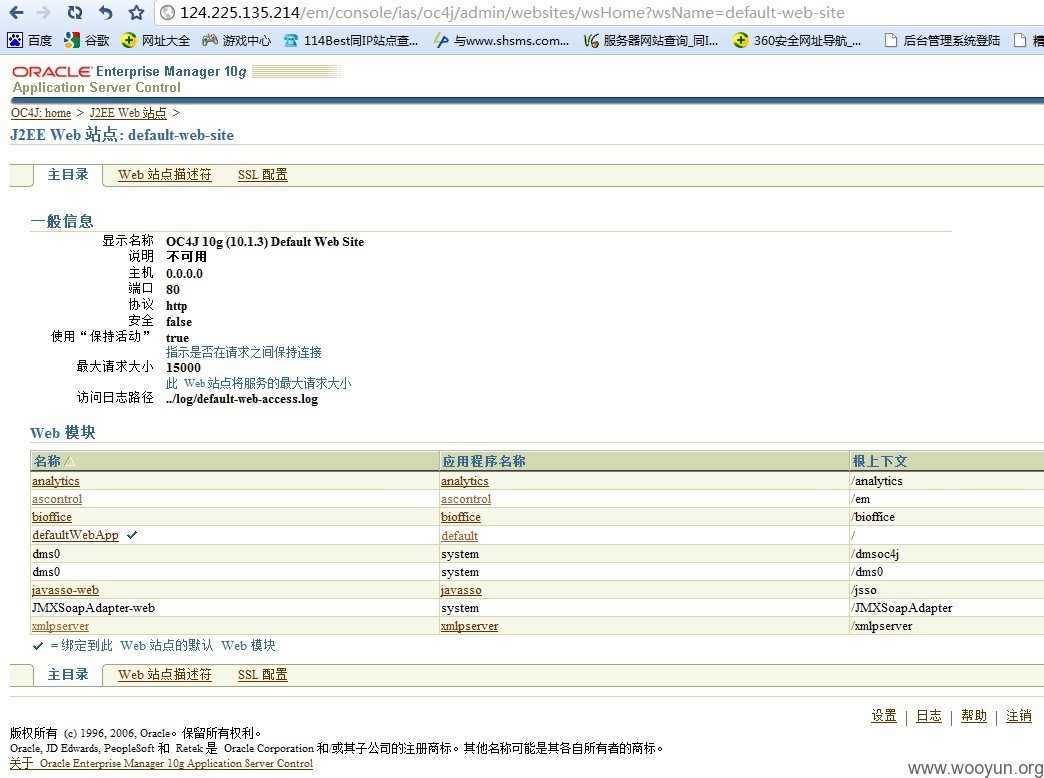Reload the page with the refresh icon
This screenshot has height=778, width=1044.
pos(75,12)
